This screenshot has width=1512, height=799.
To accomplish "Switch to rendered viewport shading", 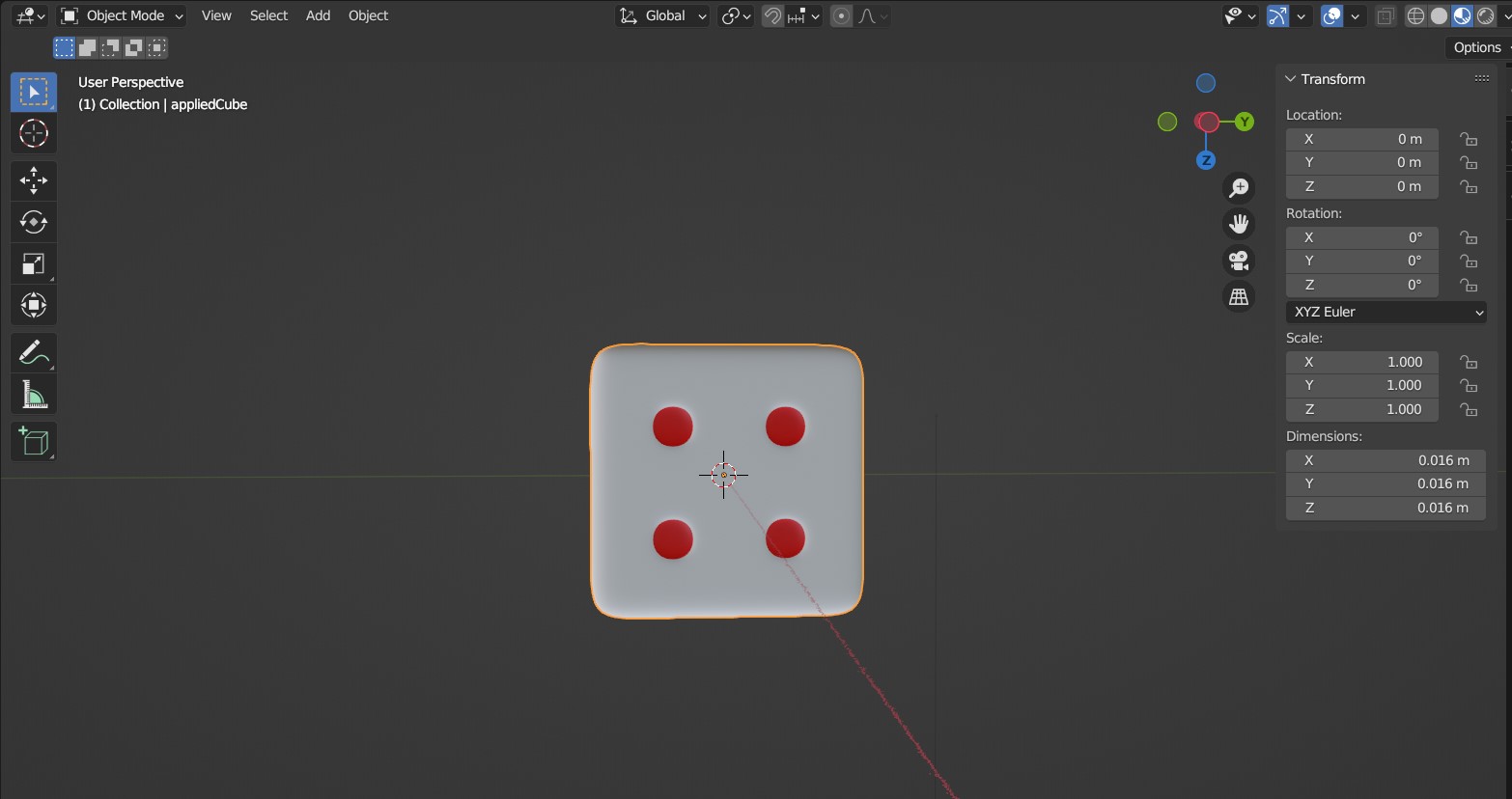I will [1484, 15].
